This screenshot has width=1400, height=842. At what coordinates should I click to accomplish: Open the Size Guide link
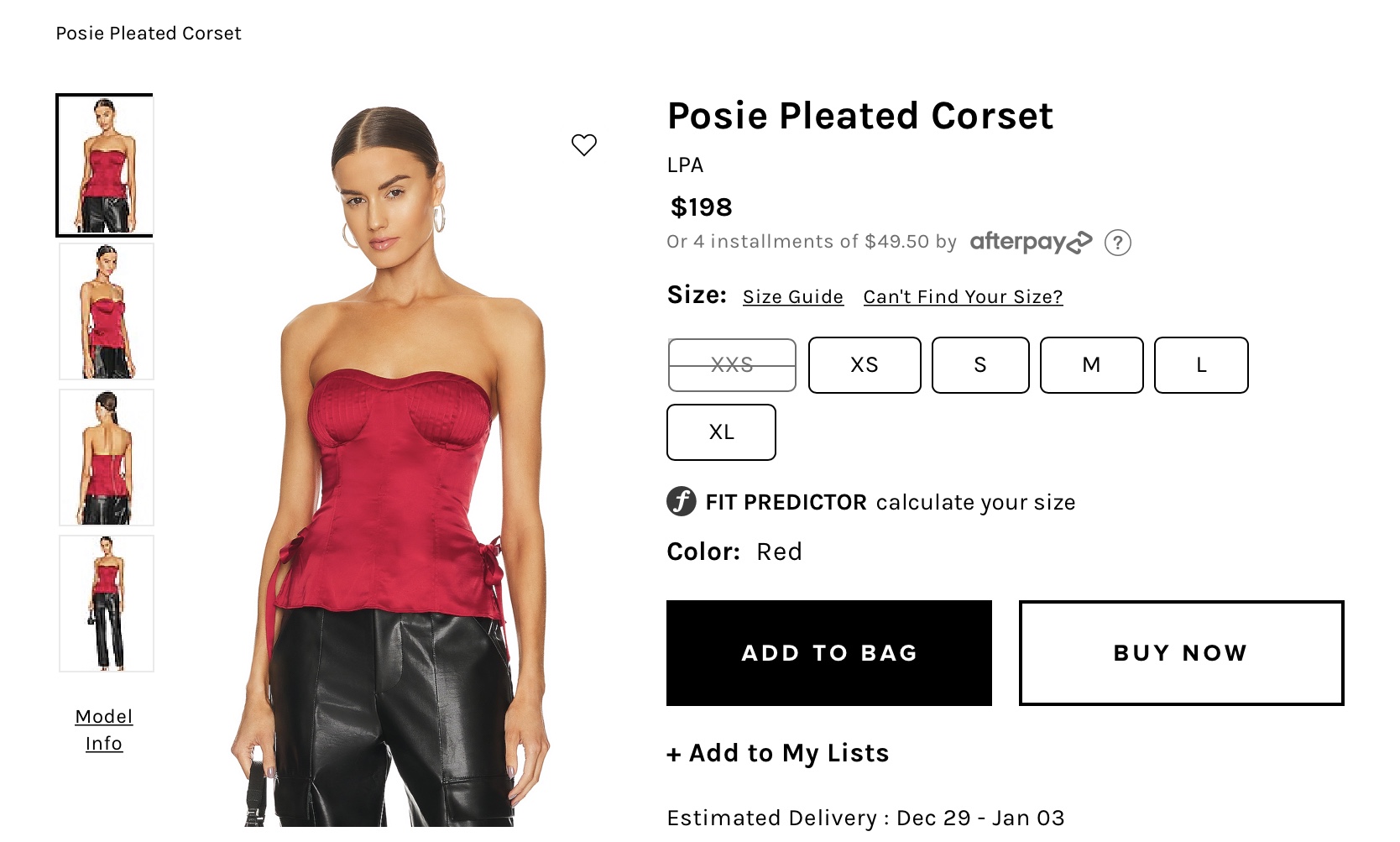(793, 297)
